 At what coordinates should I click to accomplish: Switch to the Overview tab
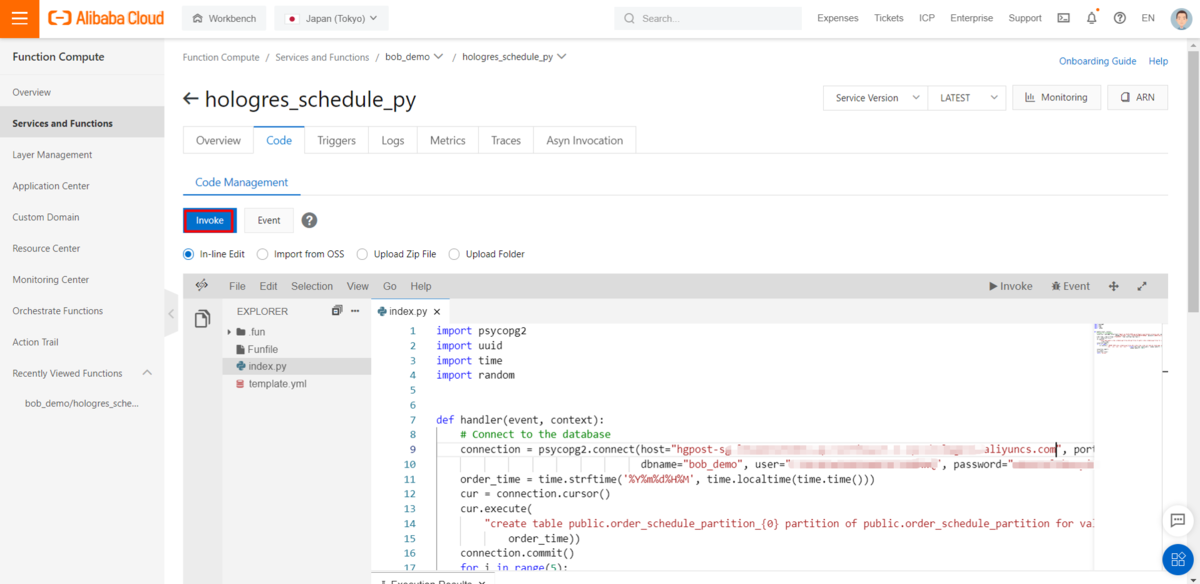point(218,140)
